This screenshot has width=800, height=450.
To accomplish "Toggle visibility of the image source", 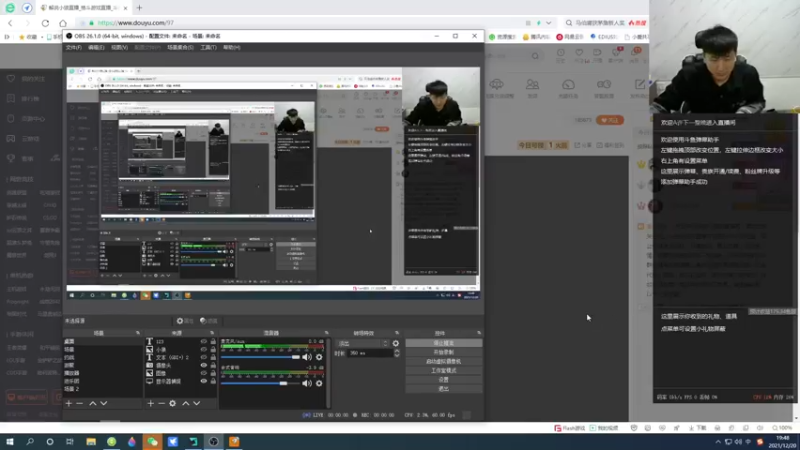I will pyautogui.click(x=204, y=373).
